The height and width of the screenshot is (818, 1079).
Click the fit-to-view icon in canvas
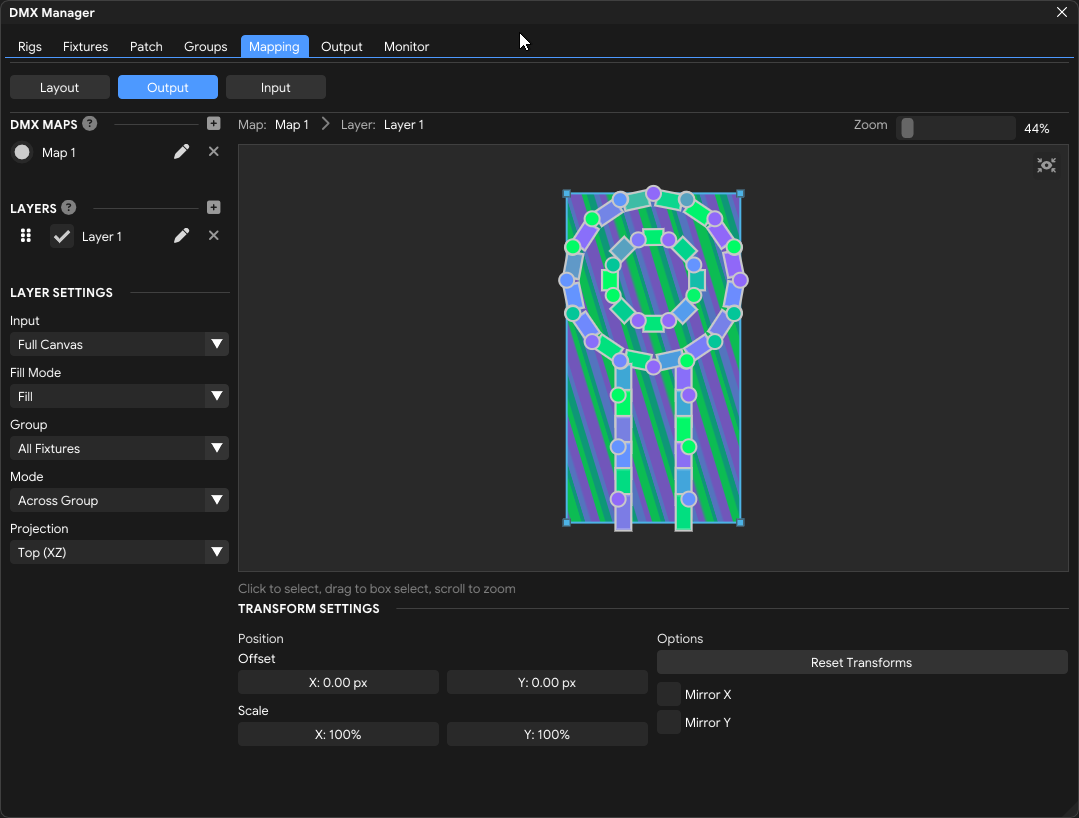1046,165
